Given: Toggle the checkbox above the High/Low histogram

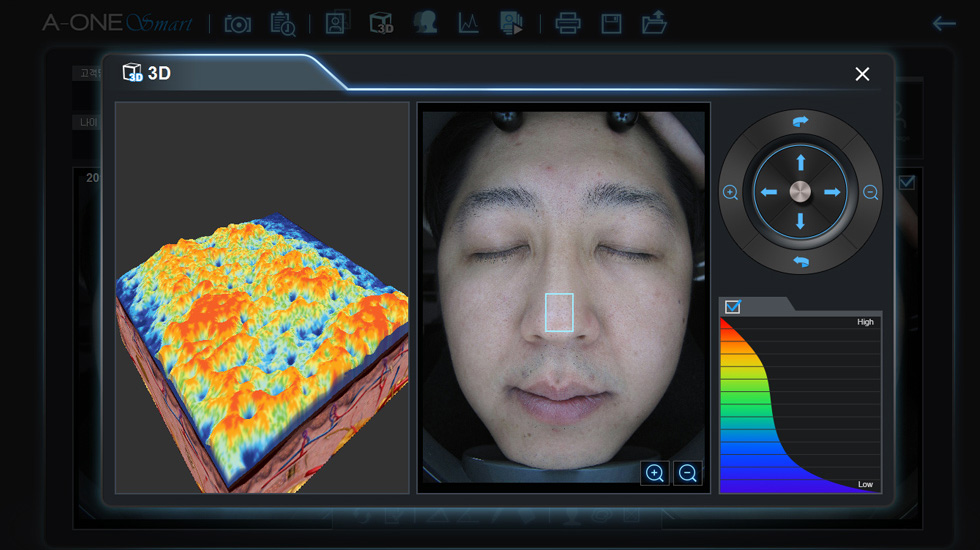Looking at the screenshot, I should pyautogui.click(x=733, y=307).
